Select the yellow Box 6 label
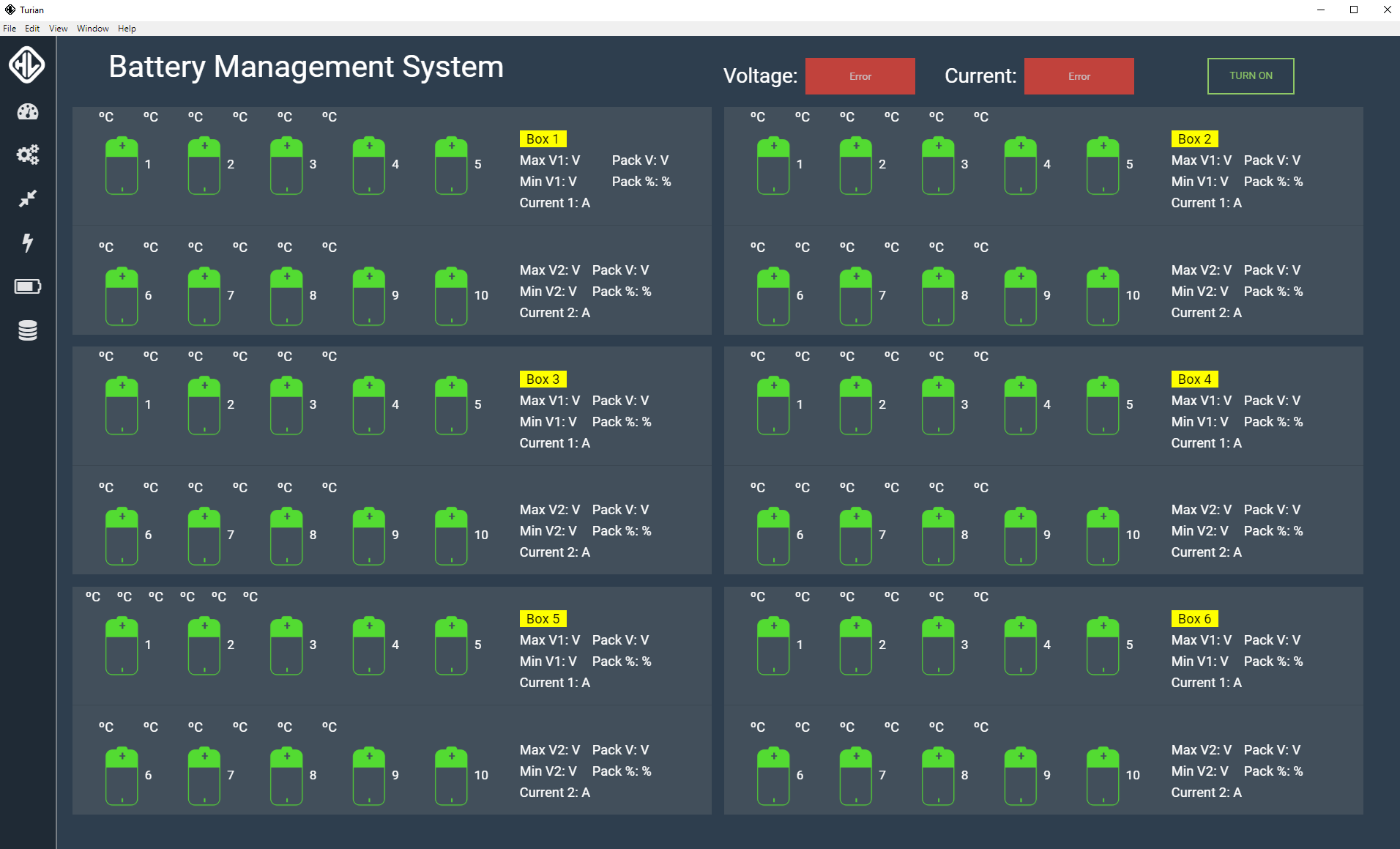The height and width of the screenshot is (849, 1400). [x=1194, y=619]
